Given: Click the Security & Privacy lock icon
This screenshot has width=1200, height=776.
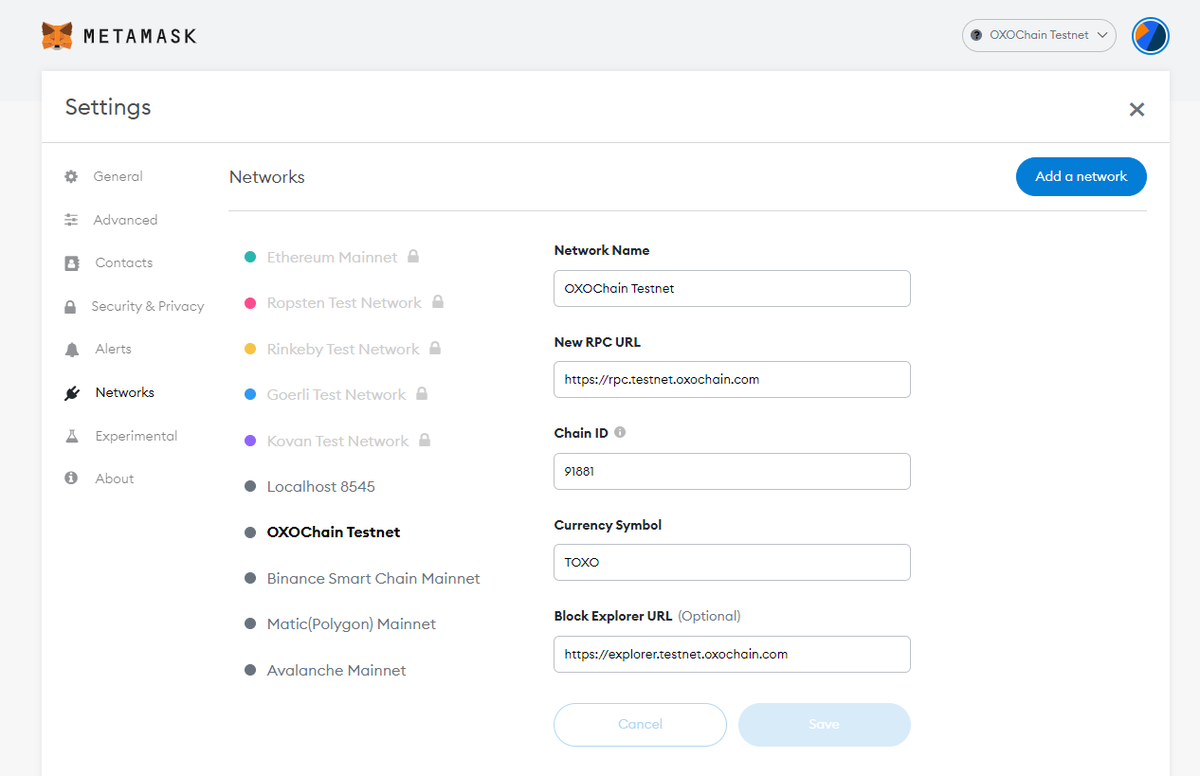Looking at the screenshot, I should 70,306.
